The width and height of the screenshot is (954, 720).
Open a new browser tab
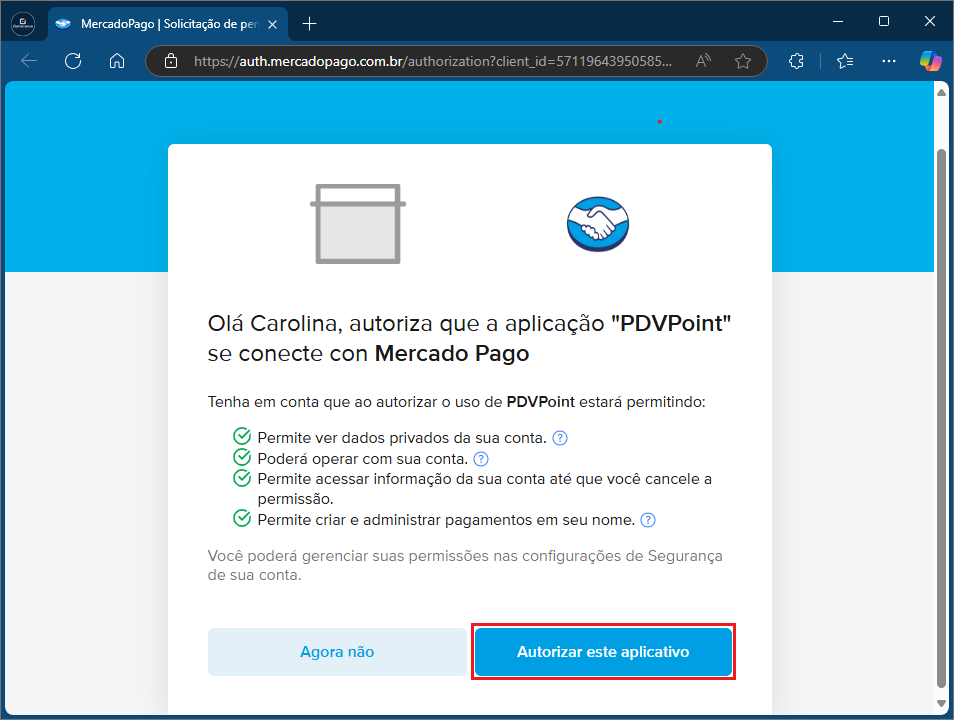pos(310,23)
